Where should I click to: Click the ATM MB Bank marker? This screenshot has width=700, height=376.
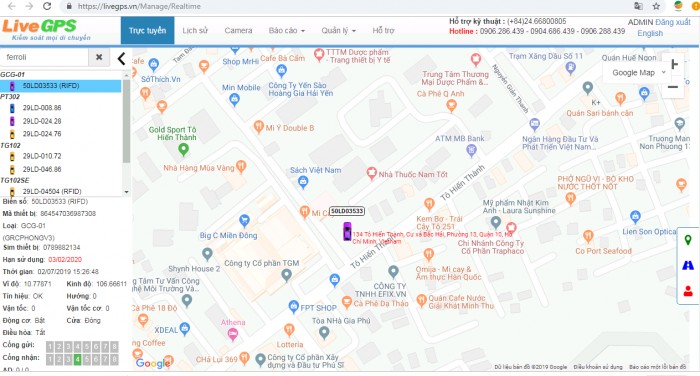click(x=471, y=151)
